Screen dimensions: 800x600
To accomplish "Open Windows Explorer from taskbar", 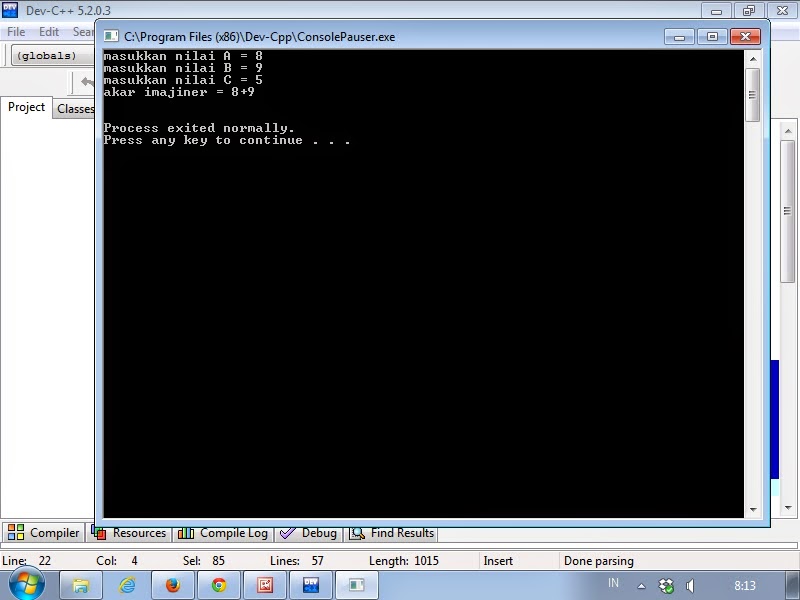I will tap(81, 585).
